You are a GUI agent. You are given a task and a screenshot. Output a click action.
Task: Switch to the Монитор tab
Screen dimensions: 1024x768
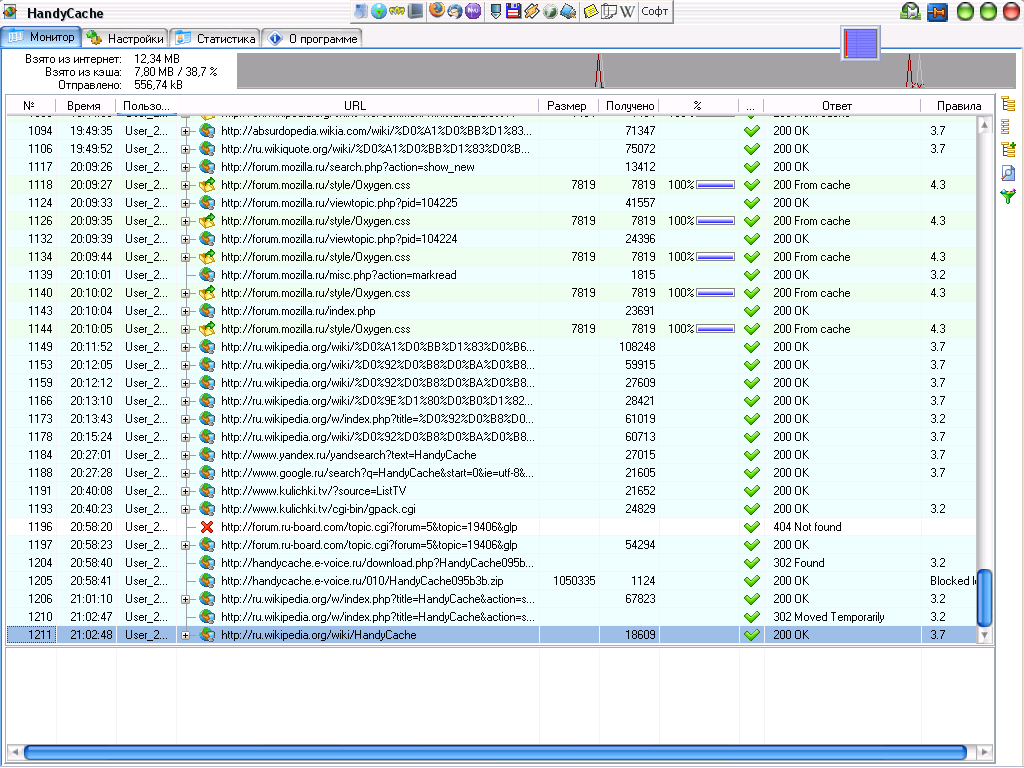pos(41,37)
